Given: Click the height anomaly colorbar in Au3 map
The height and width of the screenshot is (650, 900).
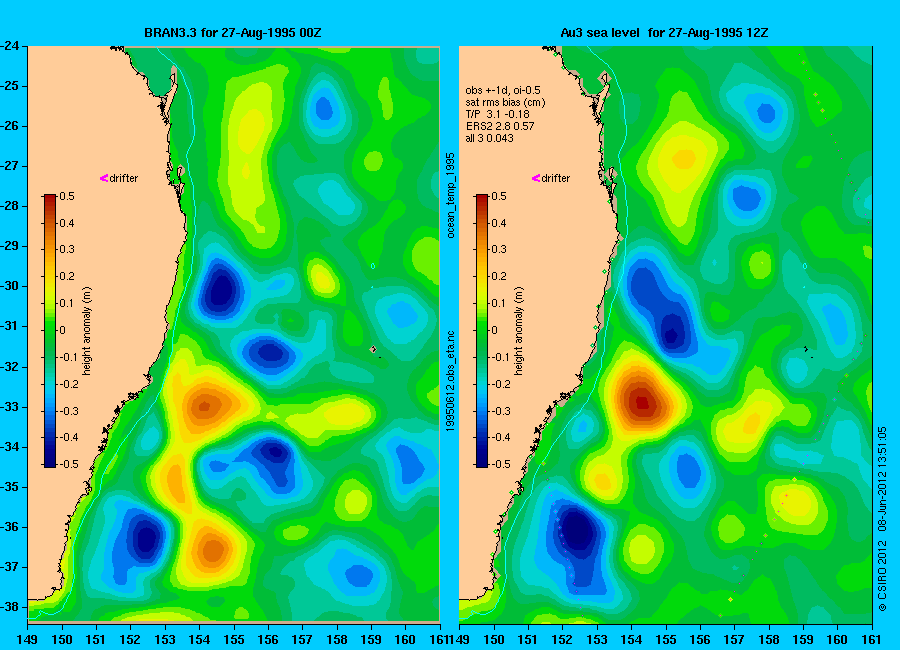Looking at the screenshot, I should click(482, 331).
